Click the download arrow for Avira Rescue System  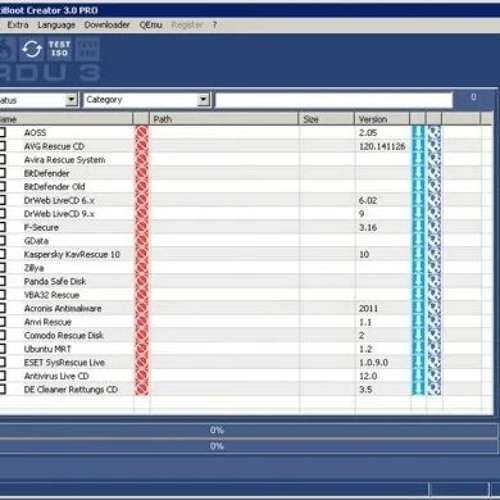[418, 160]
